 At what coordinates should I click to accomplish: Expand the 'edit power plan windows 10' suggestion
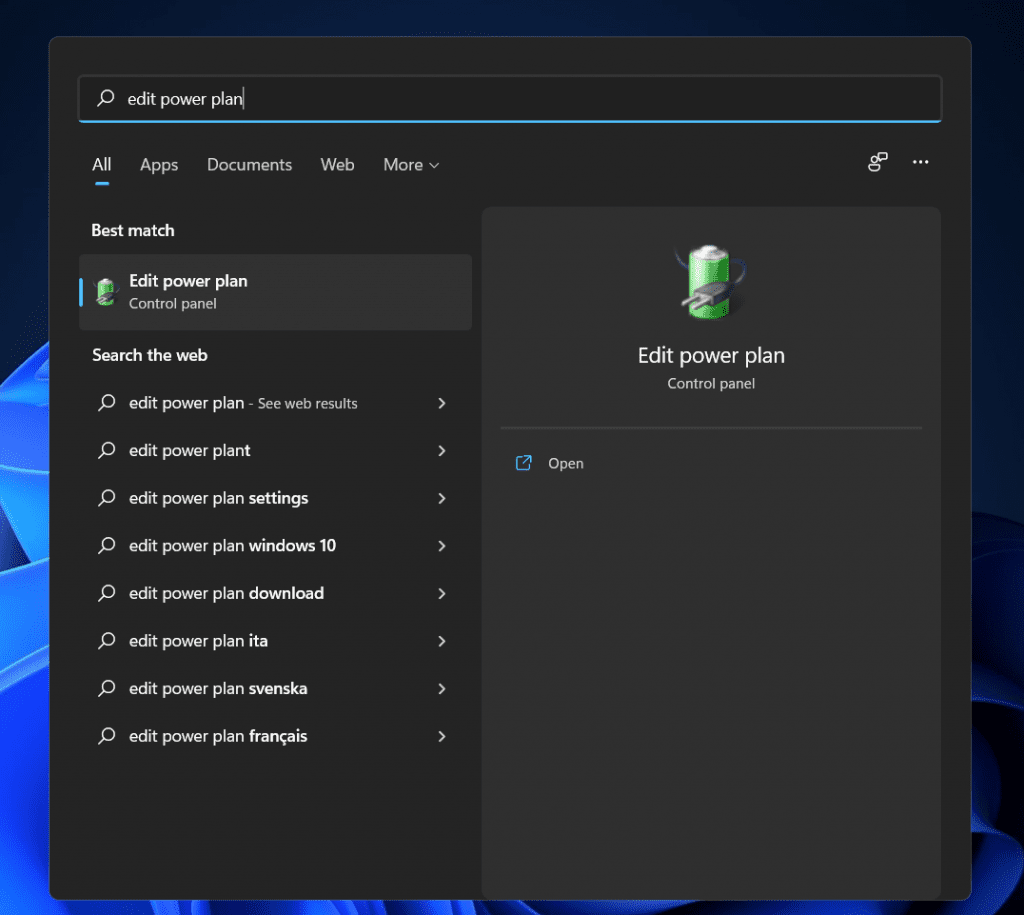coord(441,545)
